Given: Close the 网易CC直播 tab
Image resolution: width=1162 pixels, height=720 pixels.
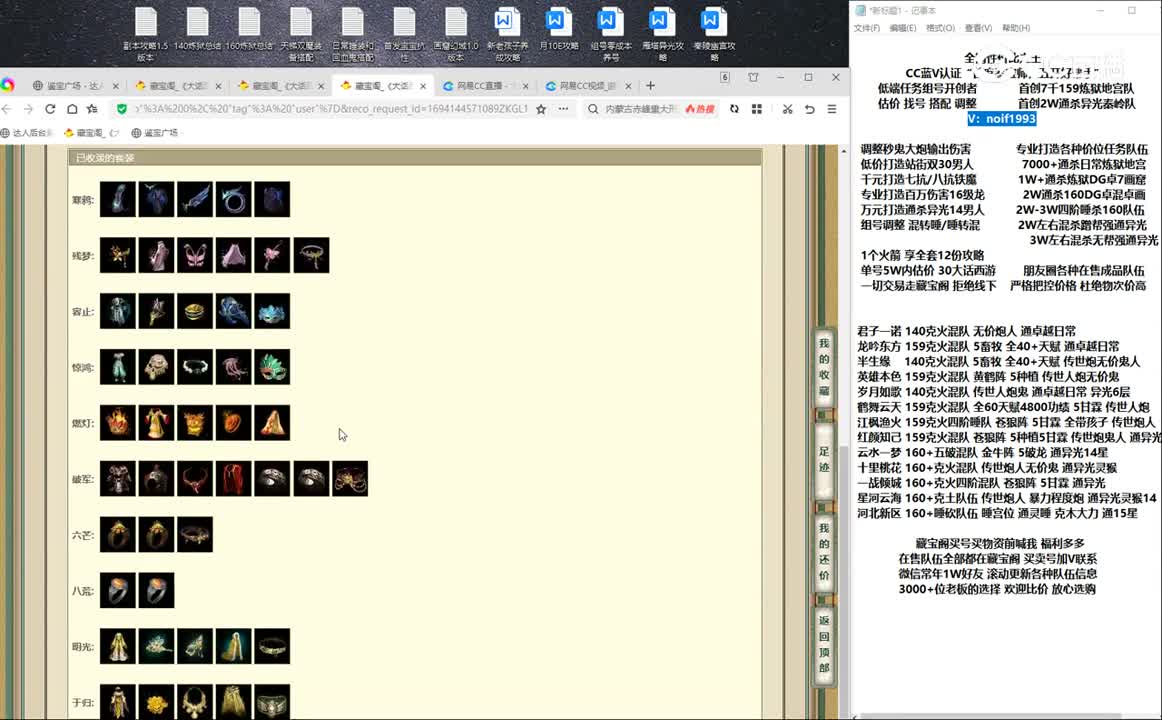Looking at the screenshot, I should tap(525, 86).
